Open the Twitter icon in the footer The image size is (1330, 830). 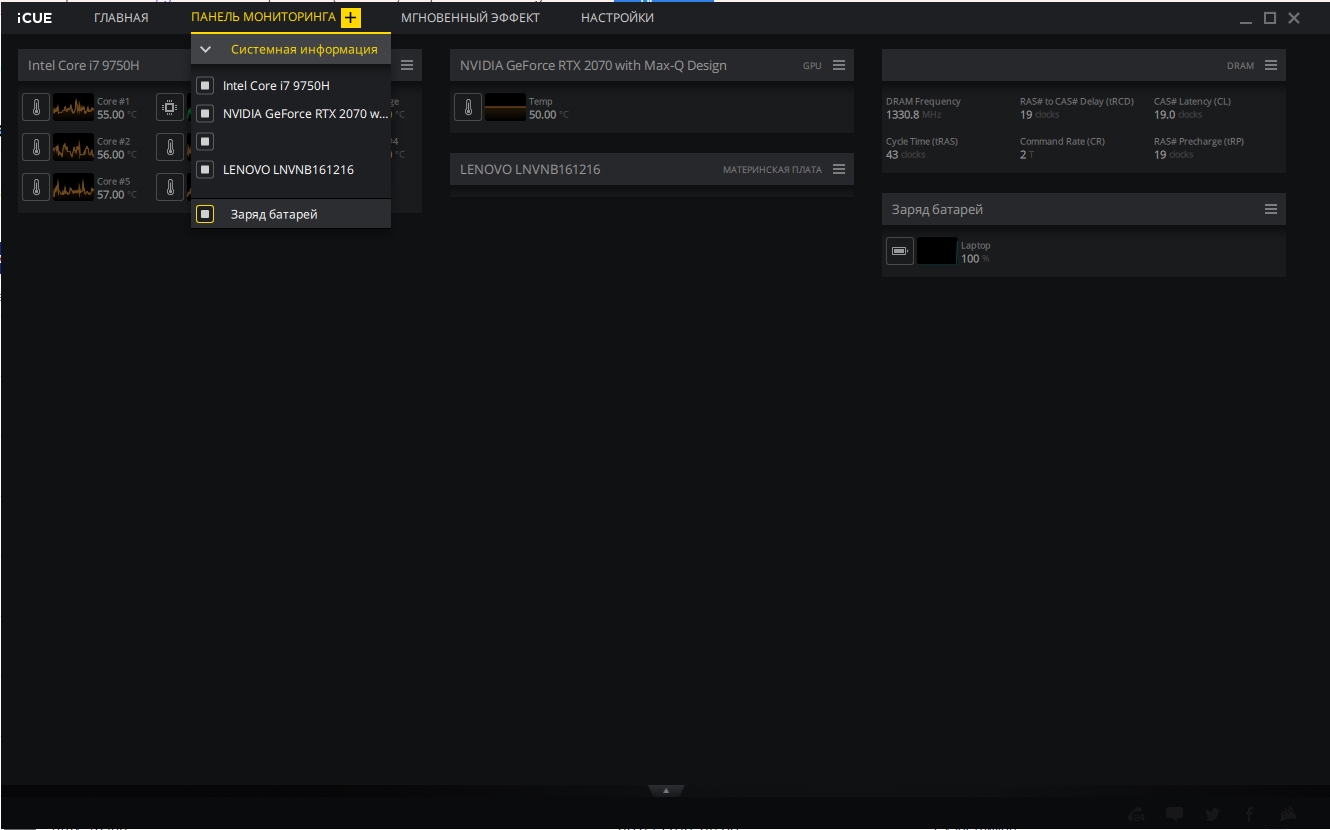1212,814
